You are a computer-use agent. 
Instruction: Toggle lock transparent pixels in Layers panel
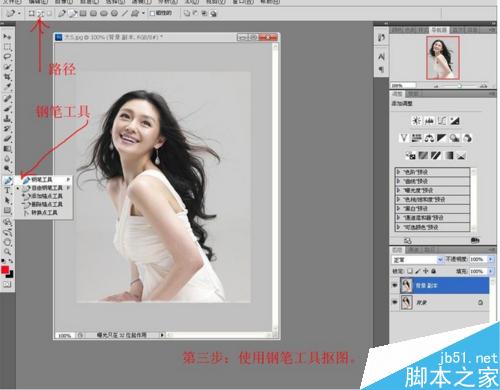[410, 271]
